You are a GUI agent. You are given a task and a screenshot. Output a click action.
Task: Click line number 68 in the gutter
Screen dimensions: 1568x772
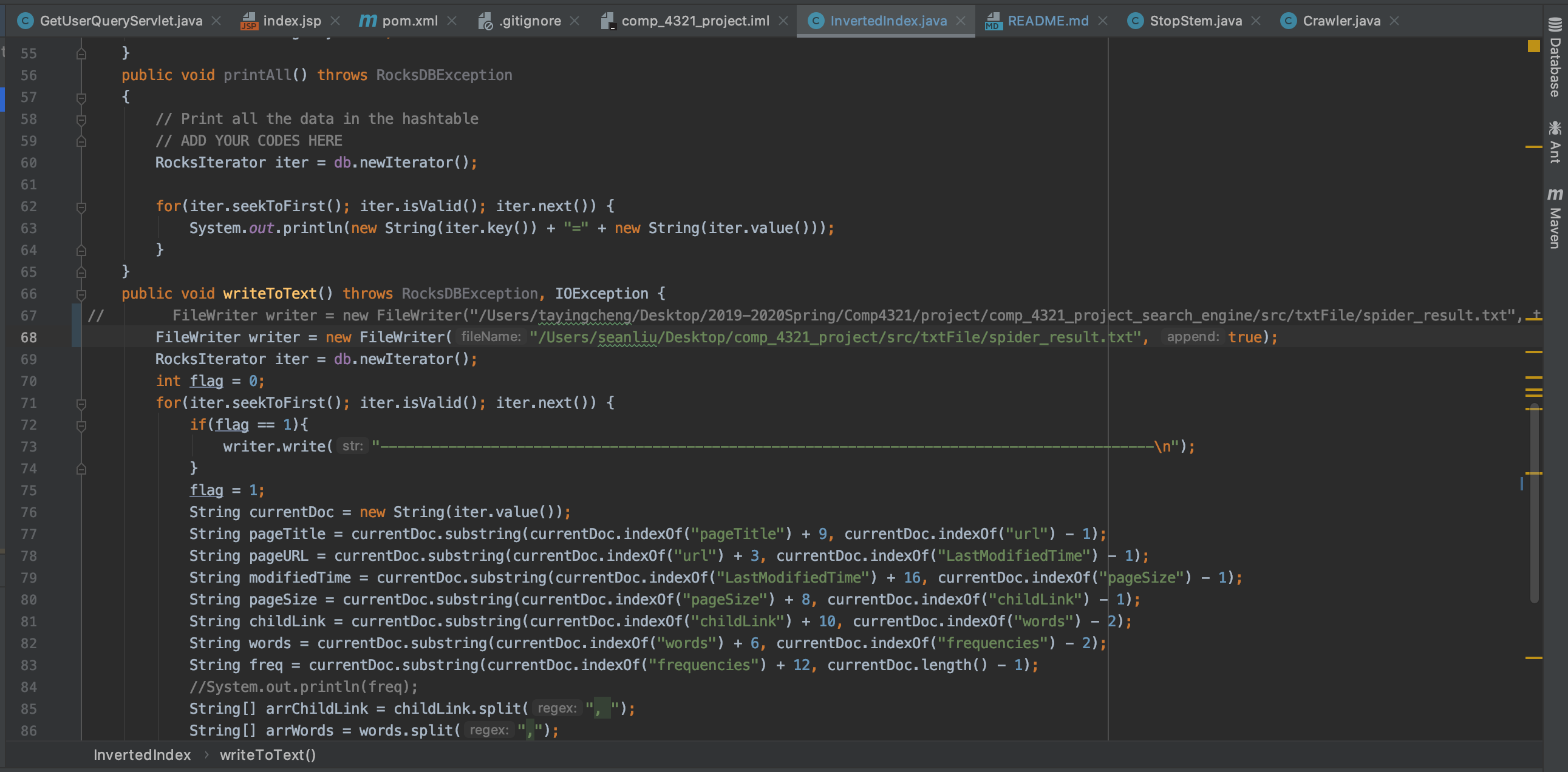click(x=29, y=337)
